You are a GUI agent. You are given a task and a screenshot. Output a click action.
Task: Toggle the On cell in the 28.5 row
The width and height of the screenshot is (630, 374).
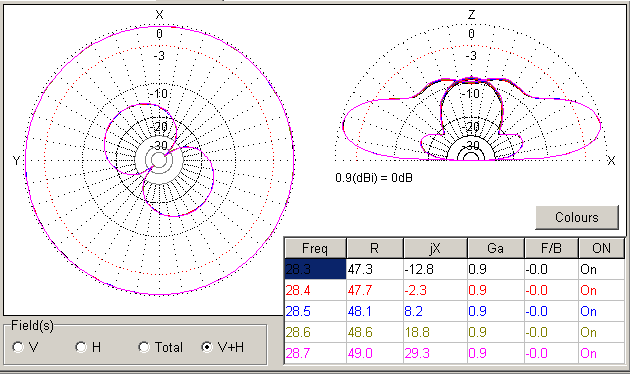point(601,311)
